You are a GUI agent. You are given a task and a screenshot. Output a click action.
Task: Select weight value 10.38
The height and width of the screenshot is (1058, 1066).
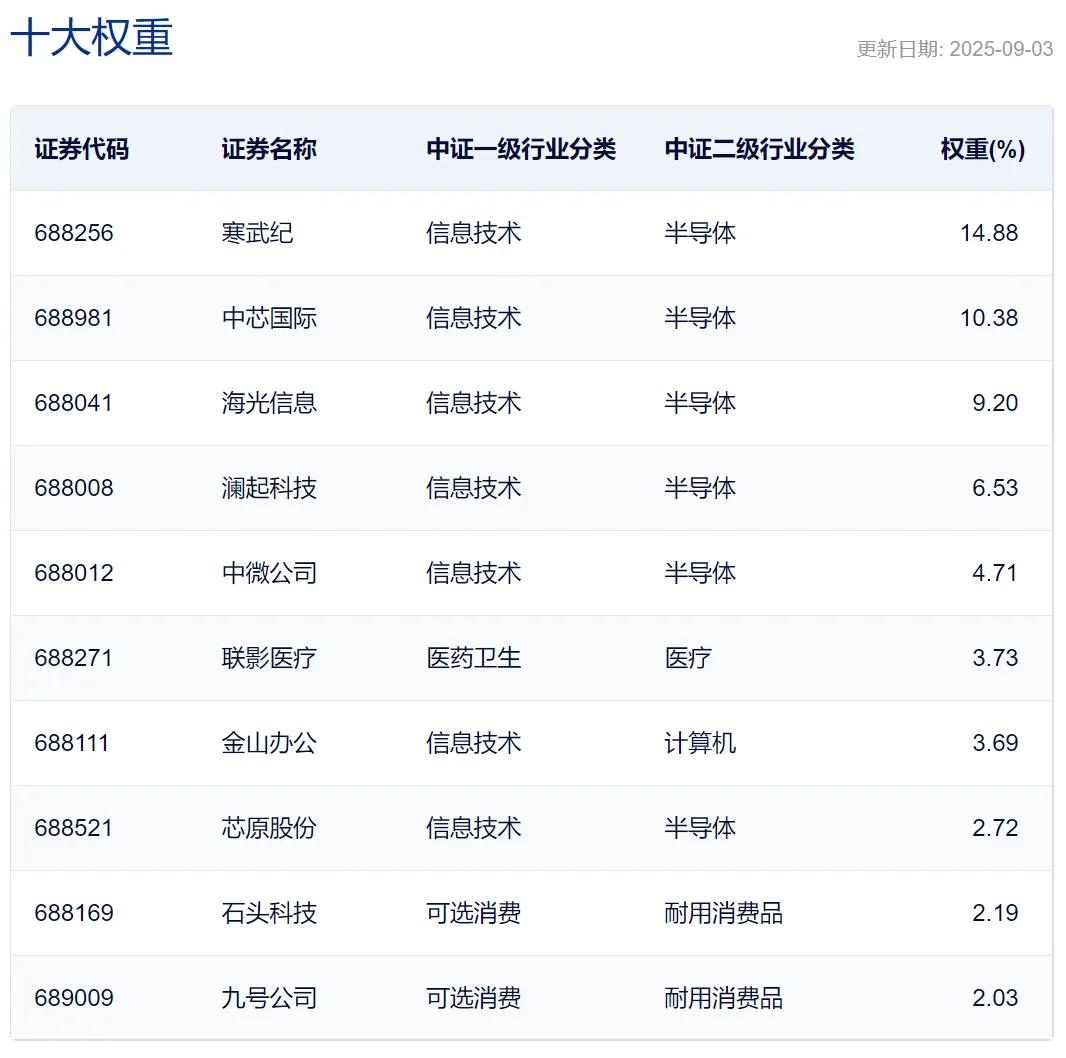click(989, 318)
